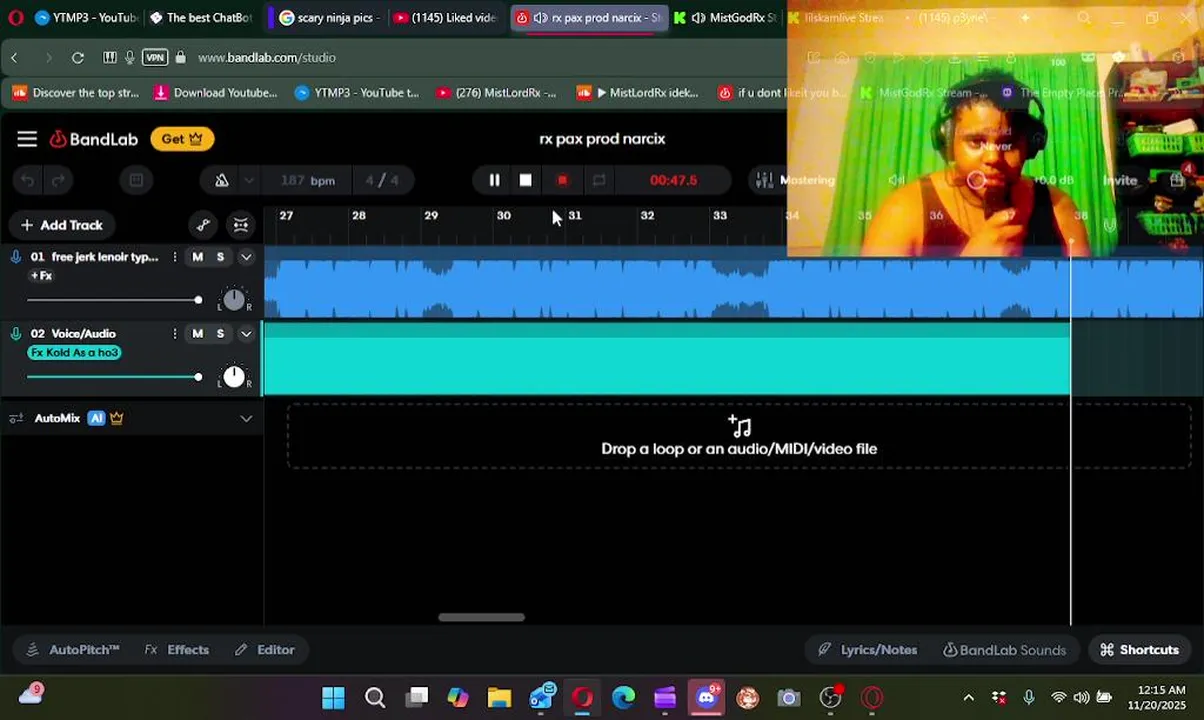Open the Fx Kold As a ho3 preset
Viewport: 1204px width, 720px height.
tap(74, 353)
